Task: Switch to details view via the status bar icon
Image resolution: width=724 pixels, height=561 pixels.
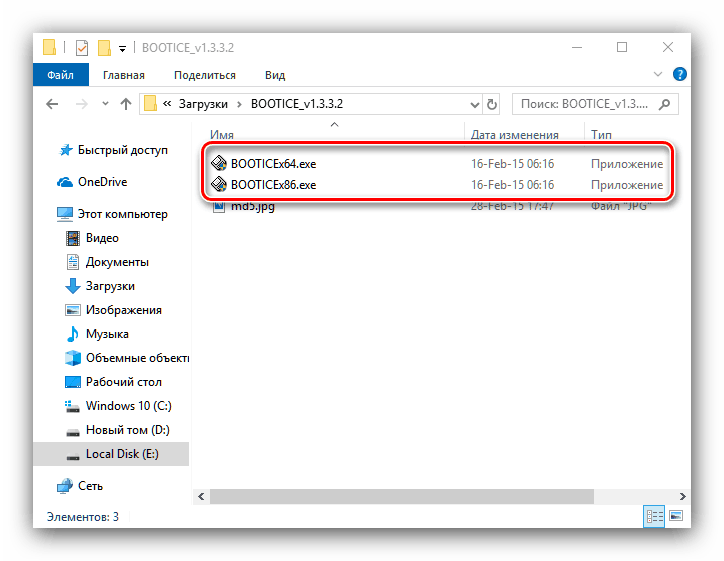Action: [x=654, y=516]
